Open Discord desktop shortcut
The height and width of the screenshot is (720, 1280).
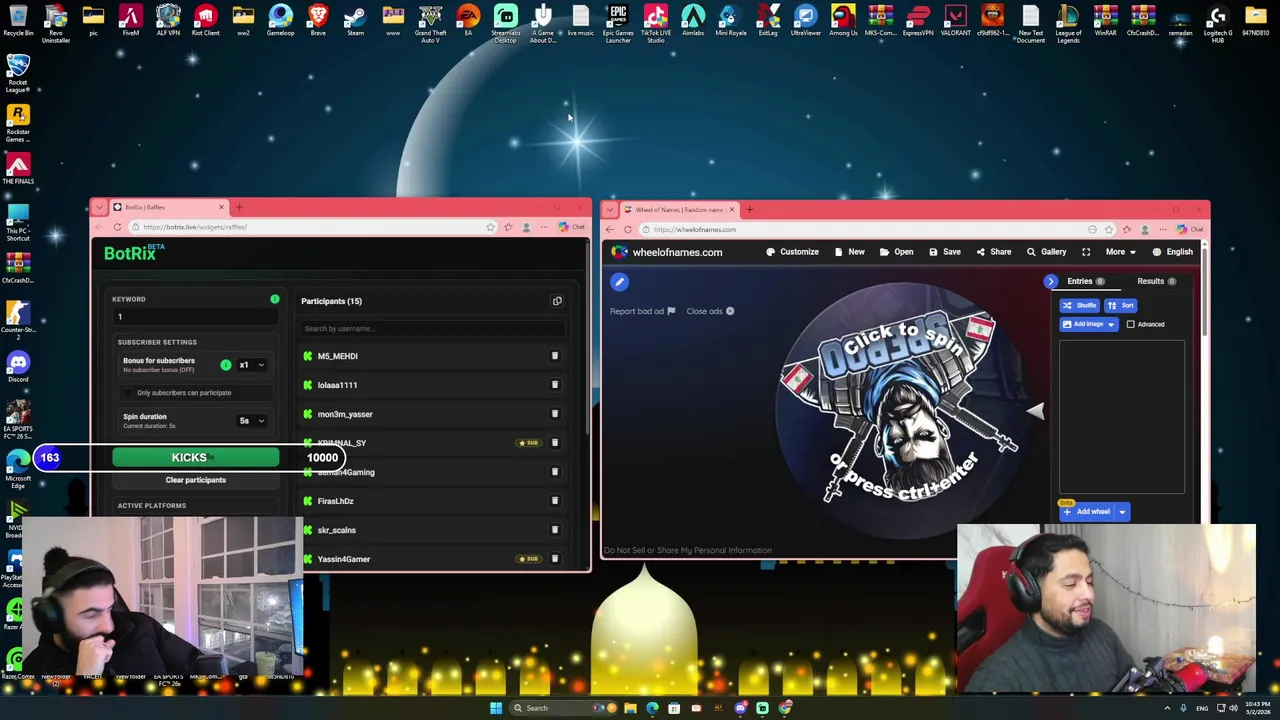tap(18, 366)
